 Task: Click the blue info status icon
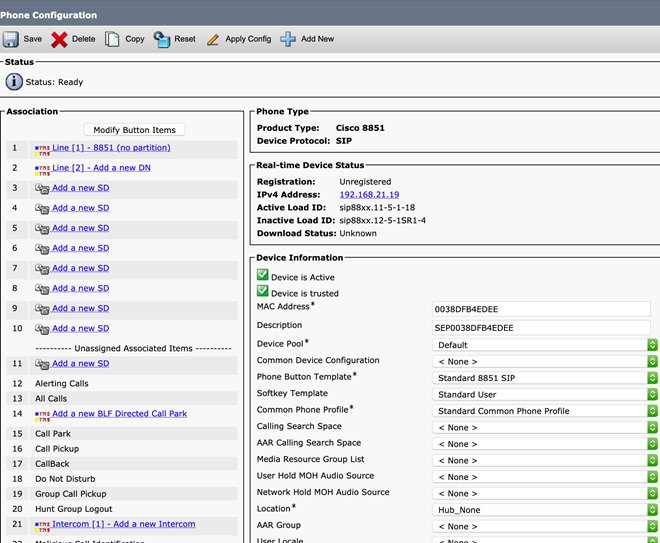pos(14,81)
